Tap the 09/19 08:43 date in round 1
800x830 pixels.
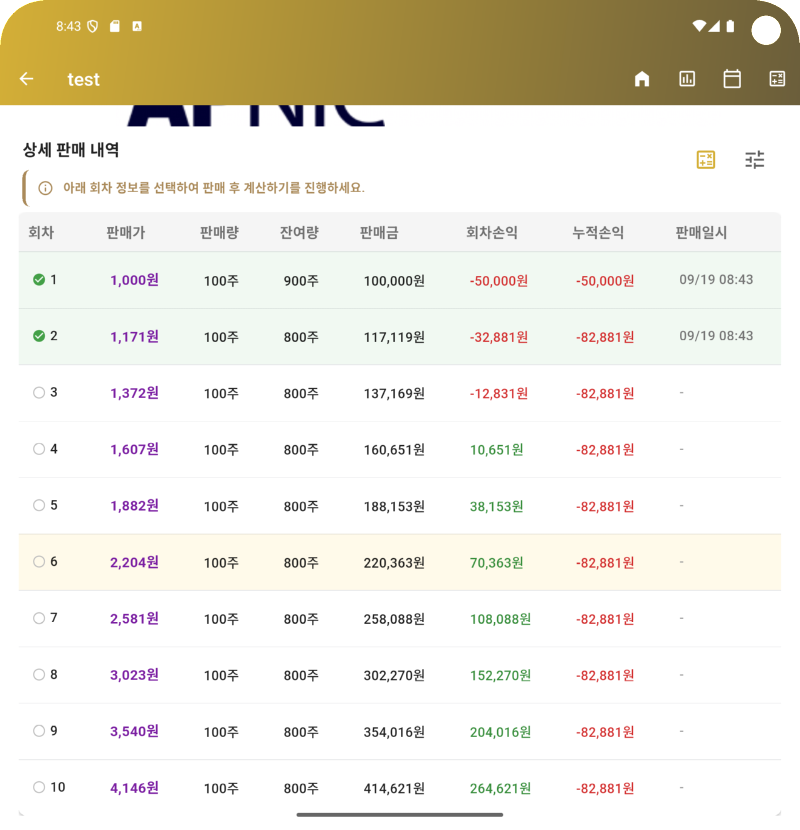(x=716, y=280)
